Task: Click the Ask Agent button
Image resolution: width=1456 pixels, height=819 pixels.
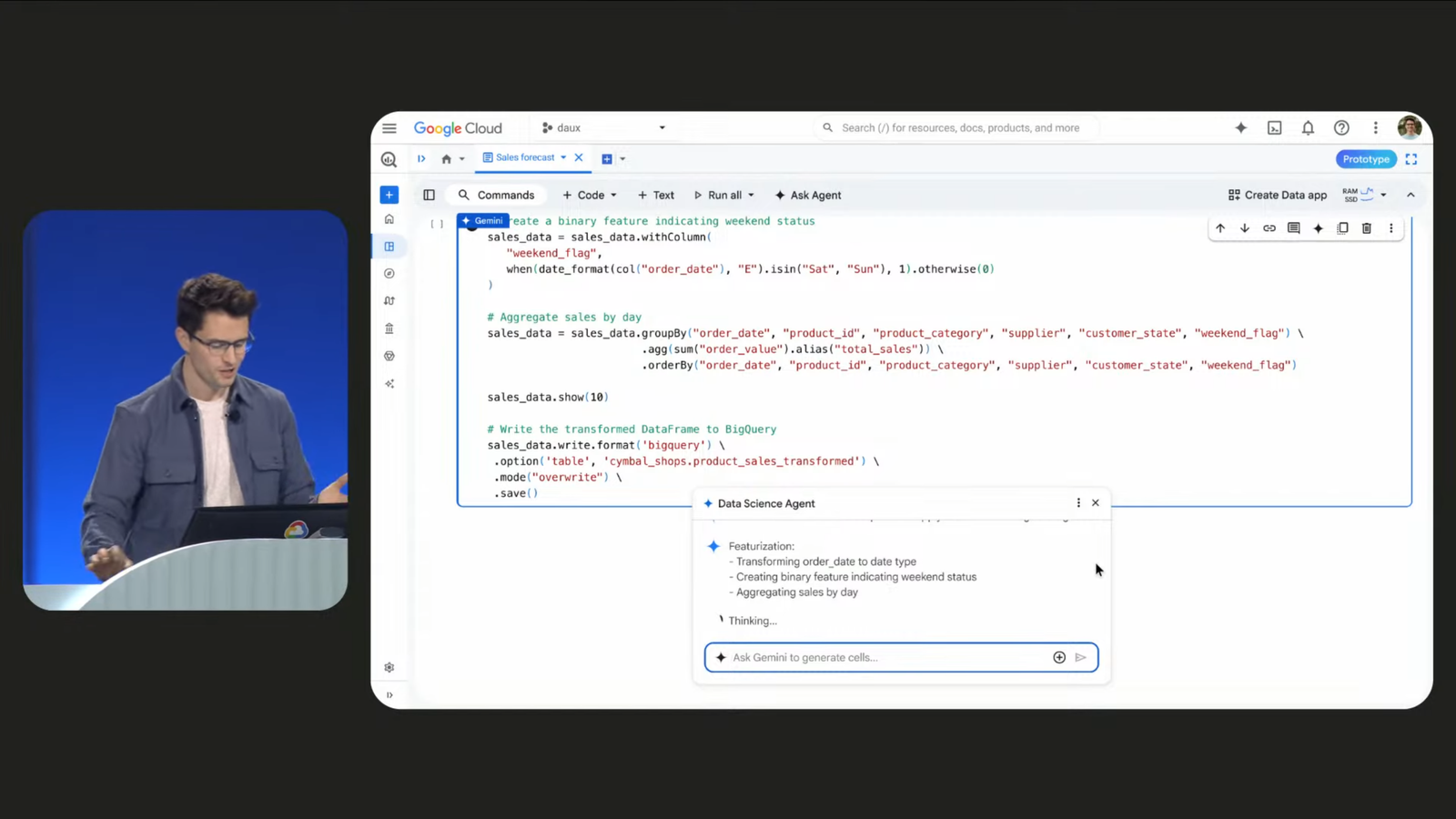Action: tap(807, 196)
